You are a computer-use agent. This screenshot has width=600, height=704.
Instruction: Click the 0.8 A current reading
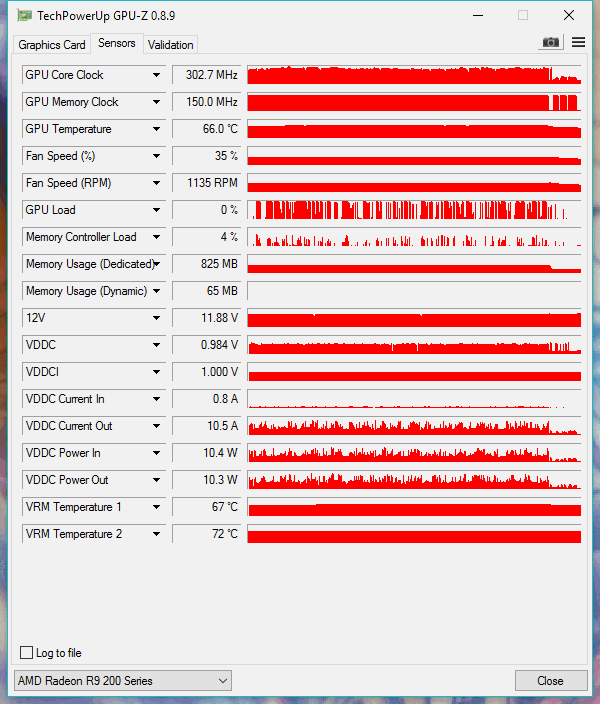tap(207, 399)
